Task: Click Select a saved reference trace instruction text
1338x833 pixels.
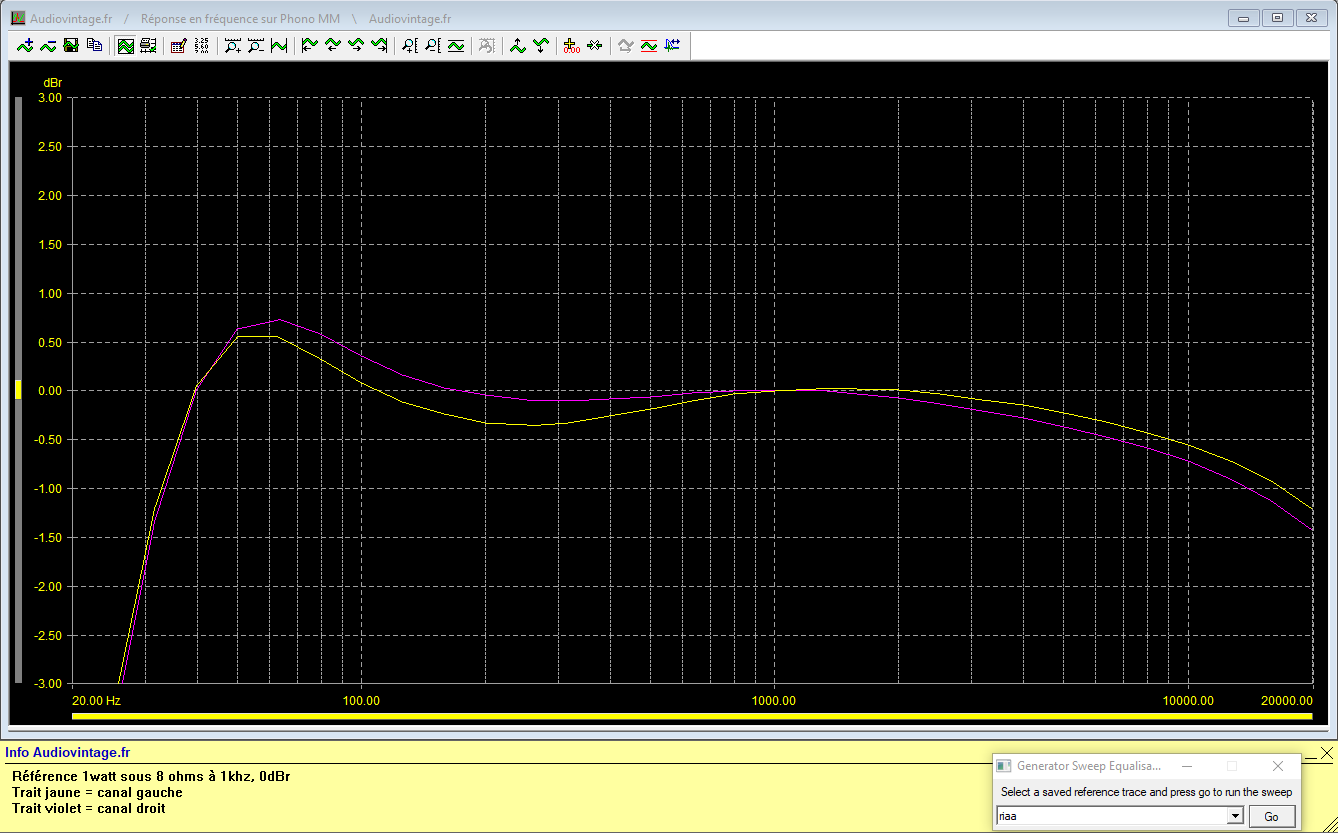Action: point(1146,792)
